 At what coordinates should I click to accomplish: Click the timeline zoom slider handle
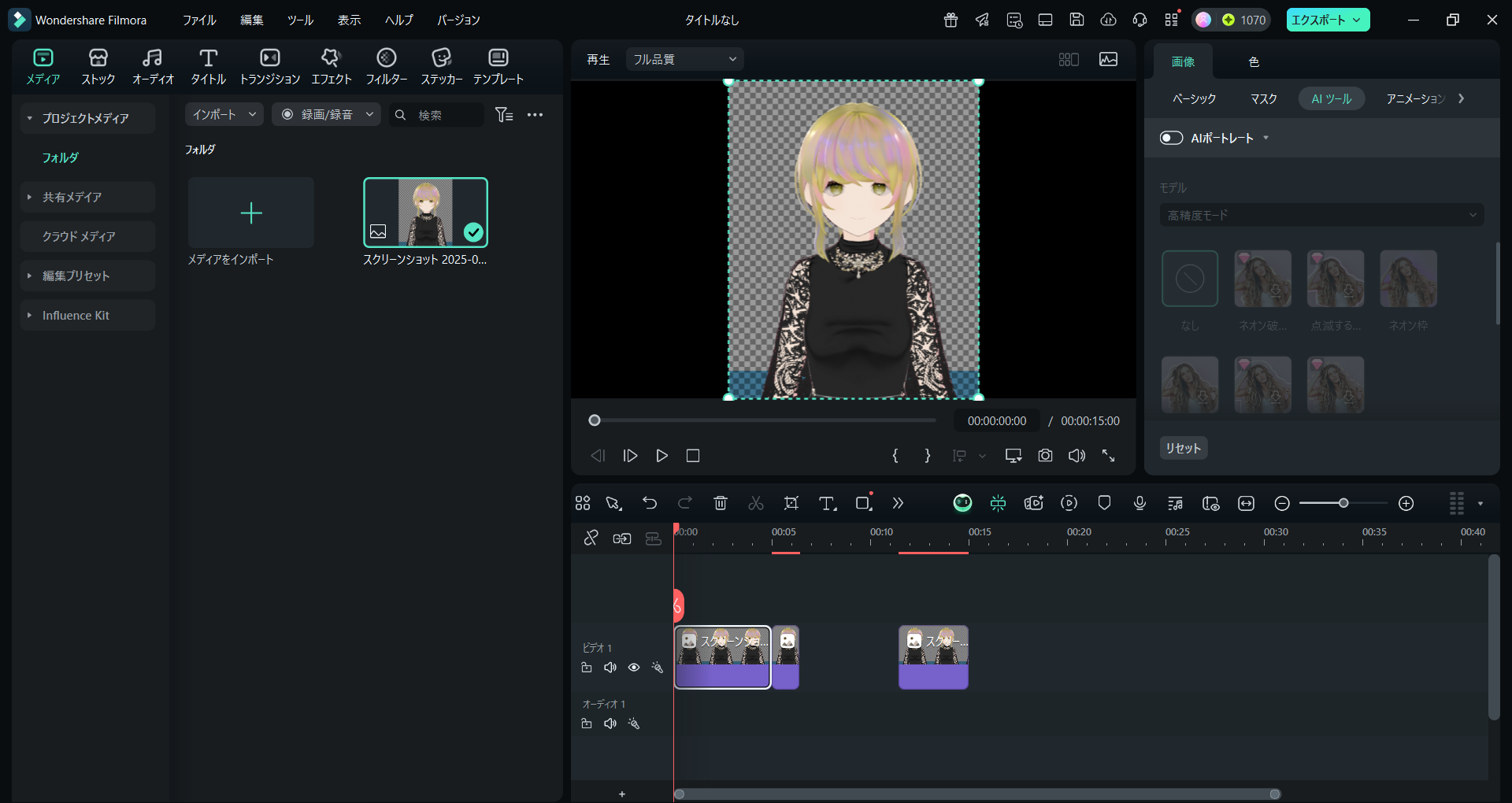click(1343, 503)
